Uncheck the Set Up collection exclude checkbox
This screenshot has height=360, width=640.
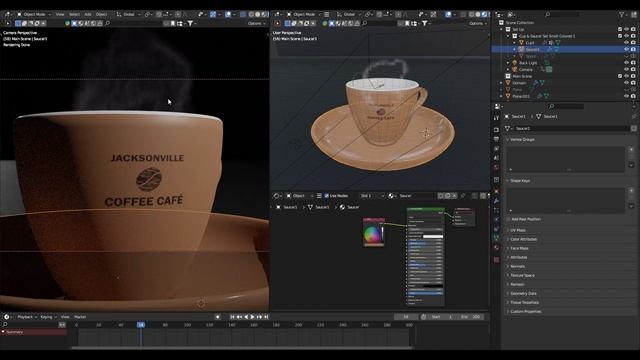(x=620, y=29)
